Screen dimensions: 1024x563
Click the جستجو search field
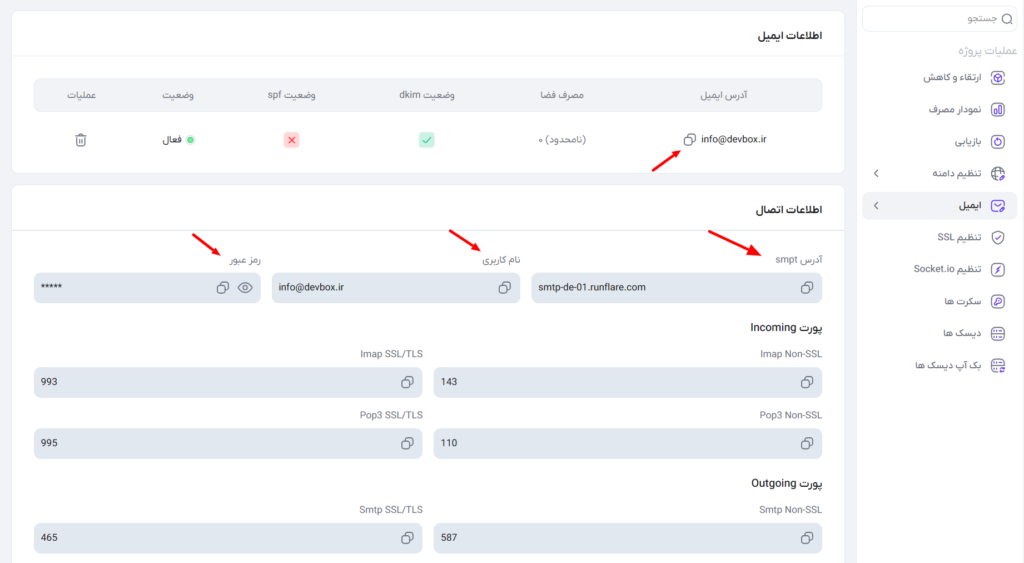click(940, 19)
